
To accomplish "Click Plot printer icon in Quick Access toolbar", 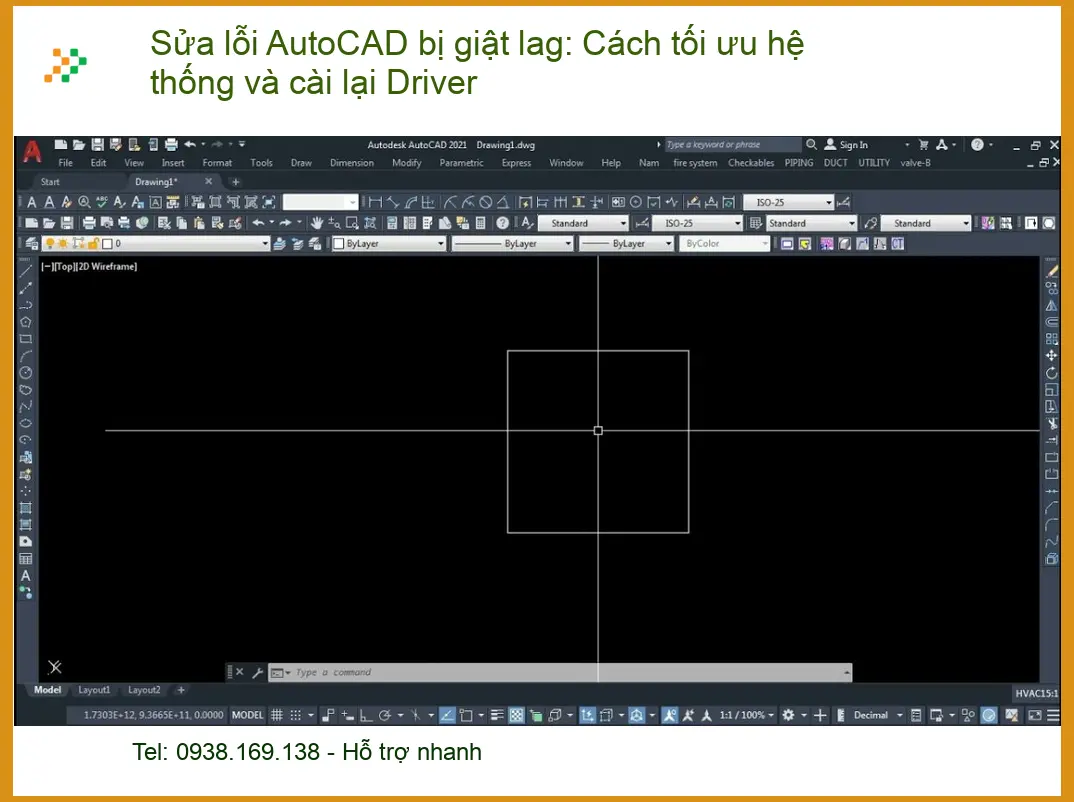I will [171, 145].
